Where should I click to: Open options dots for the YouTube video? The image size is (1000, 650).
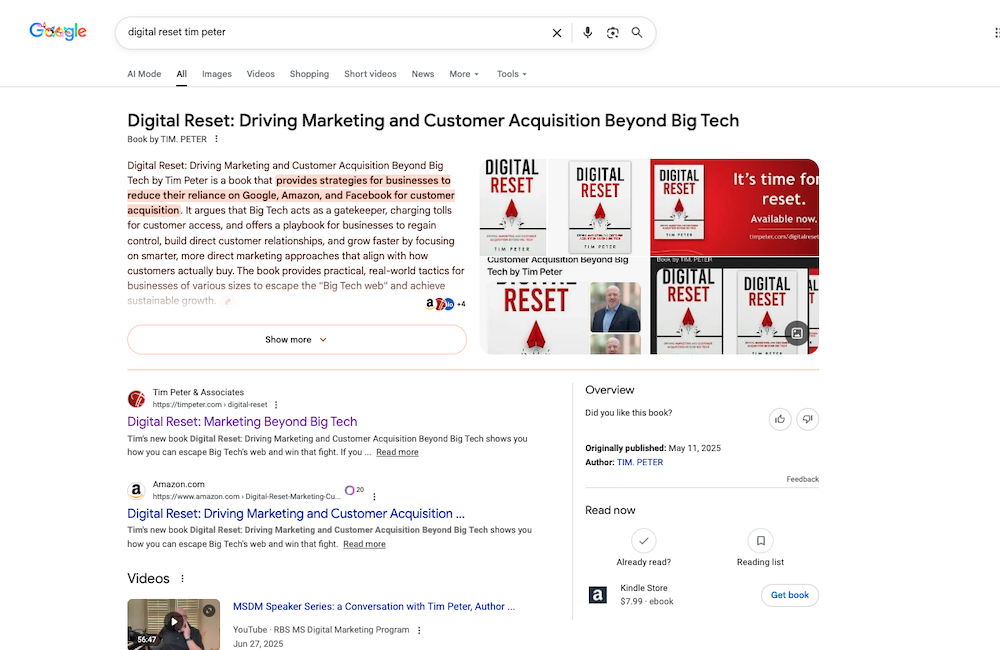click(419, 630)
